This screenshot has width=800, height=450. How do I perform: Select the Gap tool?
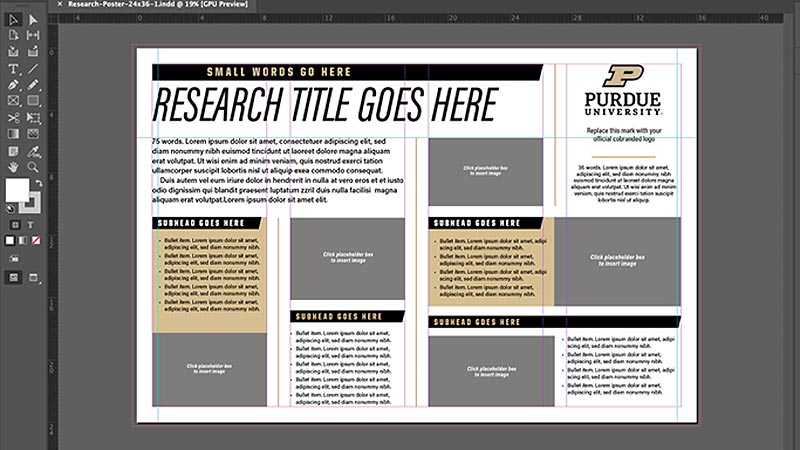(x=33, y=35)
